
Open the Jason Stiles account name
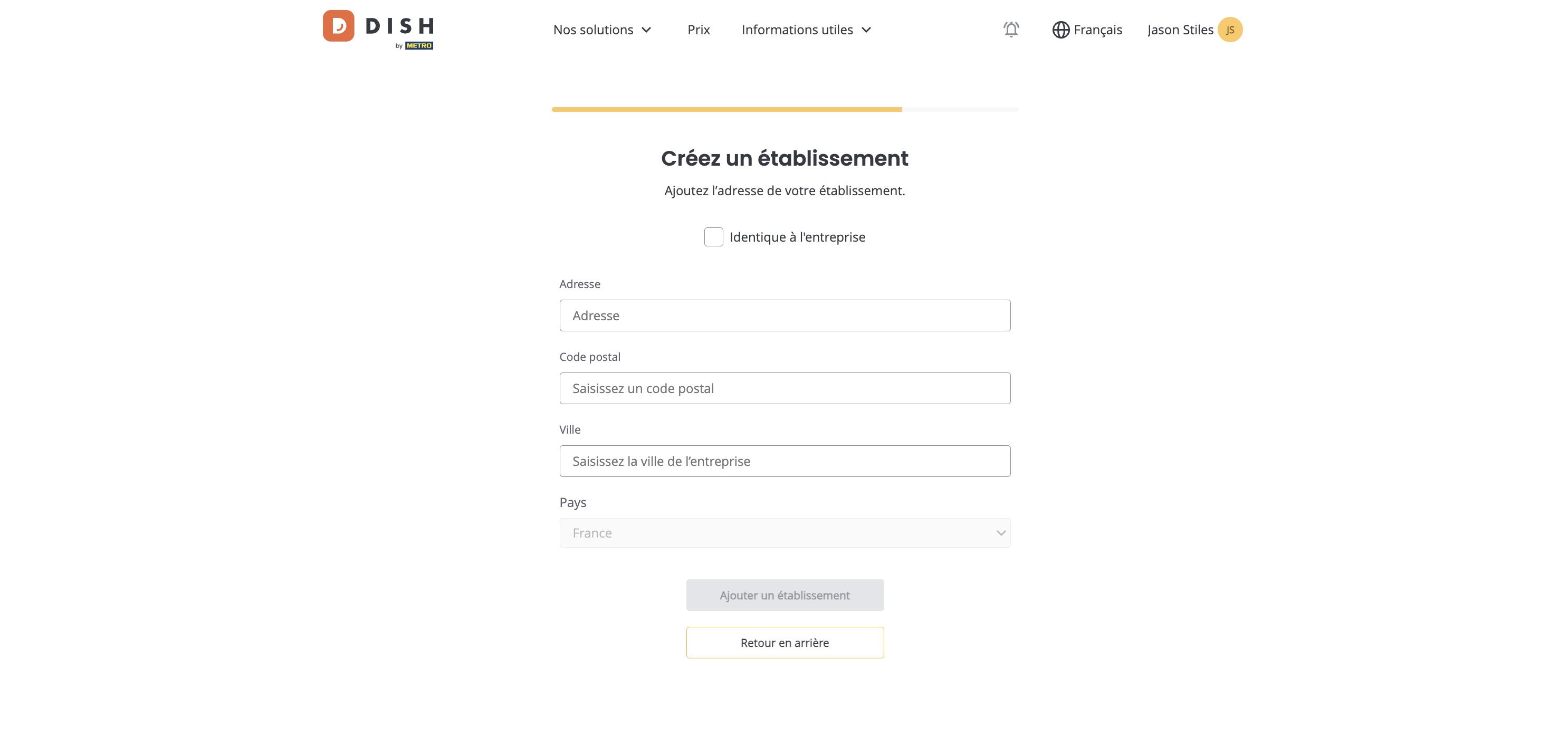1180,30
